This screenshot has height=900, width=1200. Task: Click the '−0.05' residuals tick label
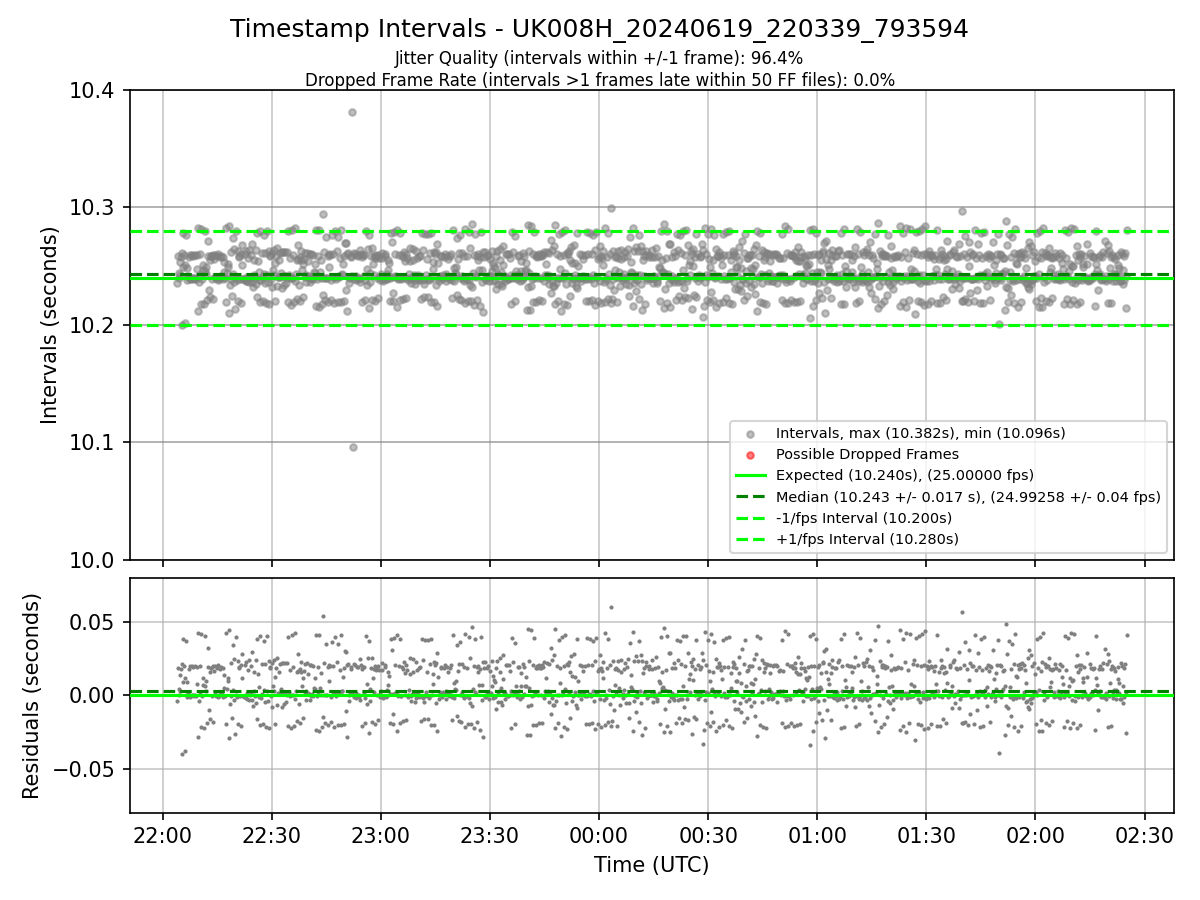coord(86,769)
